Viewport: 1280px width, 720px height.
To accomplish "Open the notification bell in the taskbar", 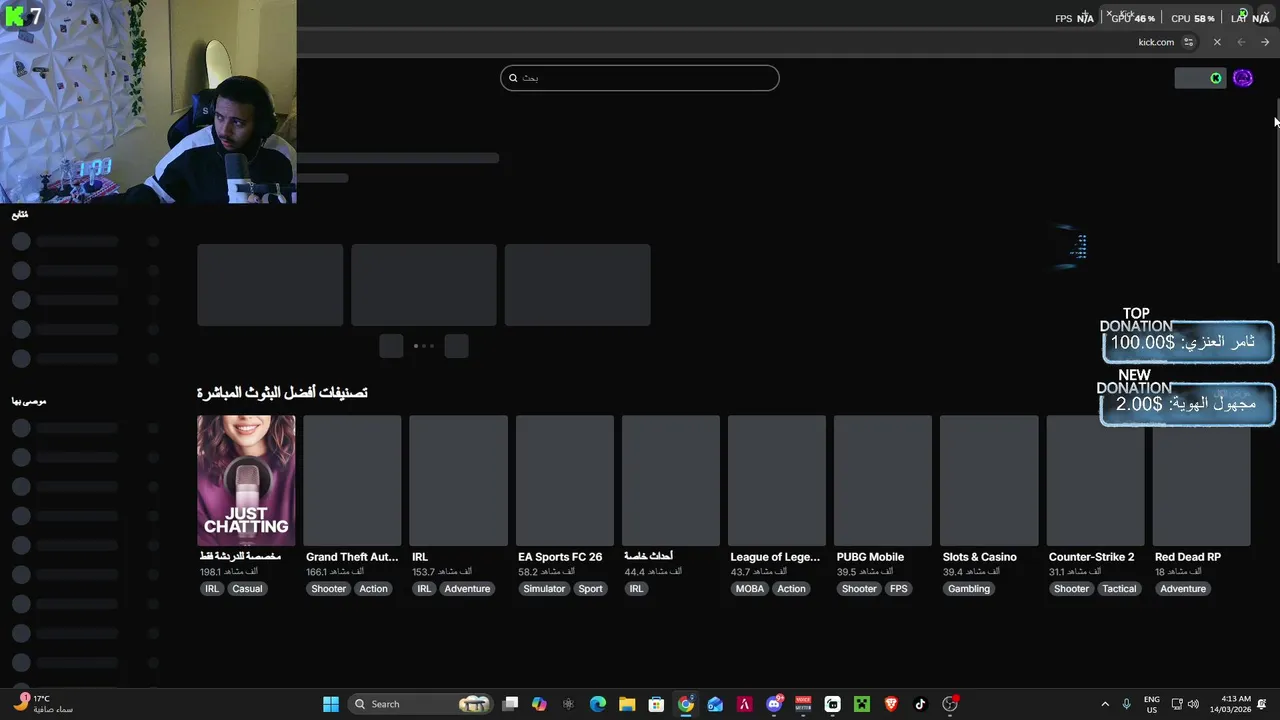I will 1263,704.
